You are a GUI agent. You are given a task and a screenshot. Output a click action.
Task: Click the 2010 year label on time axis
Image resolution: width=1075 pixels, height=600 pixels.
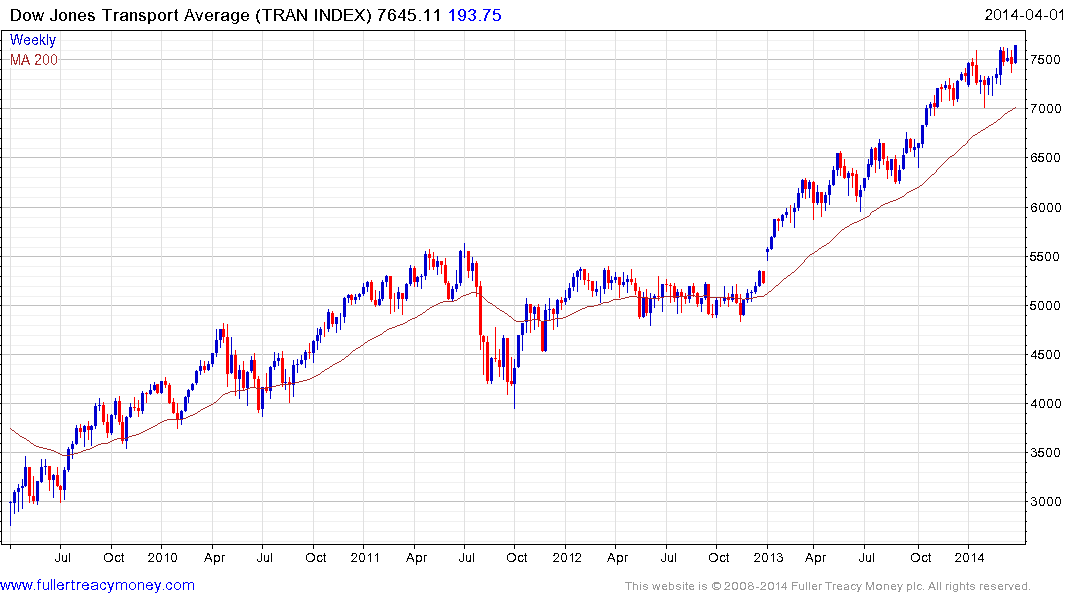click(162, 558)
